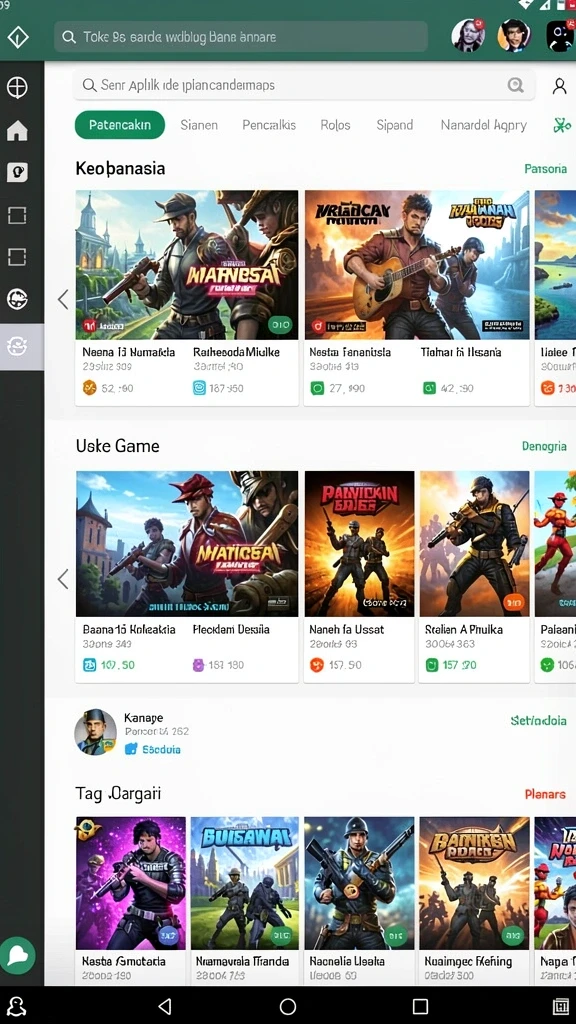The height and width of the screenshot is (1024, 576).
Task: Click the lower square frame sidebar icon
Action: point(17,257)
